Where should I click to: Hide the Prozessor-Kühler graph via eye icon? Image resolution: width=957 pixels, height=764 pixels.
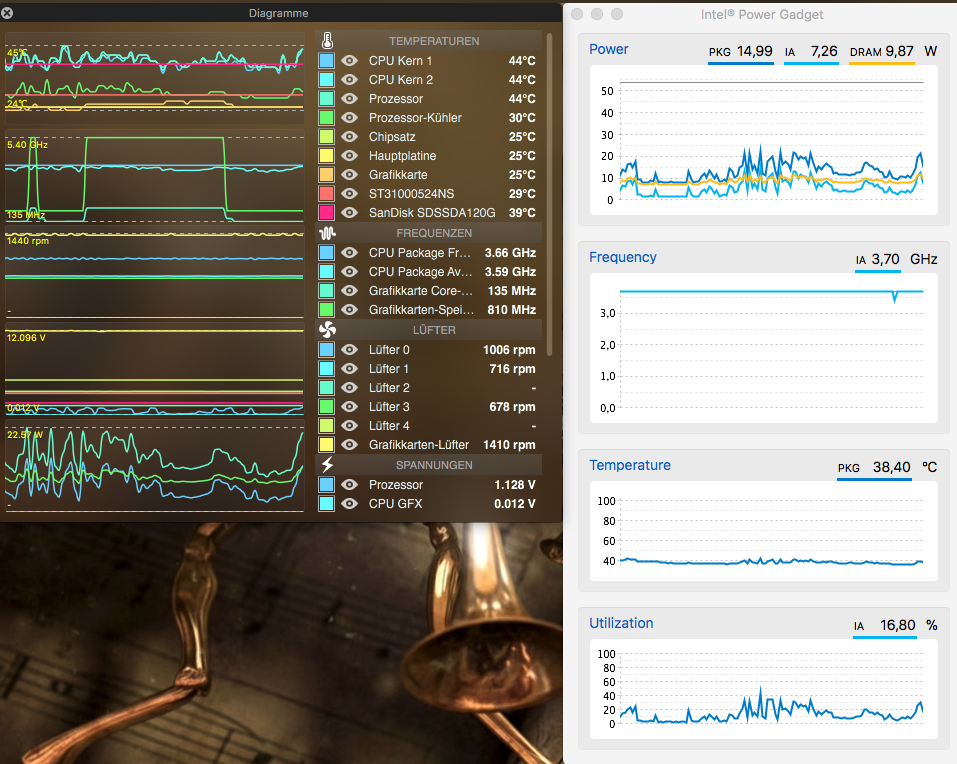pos(350,118)
